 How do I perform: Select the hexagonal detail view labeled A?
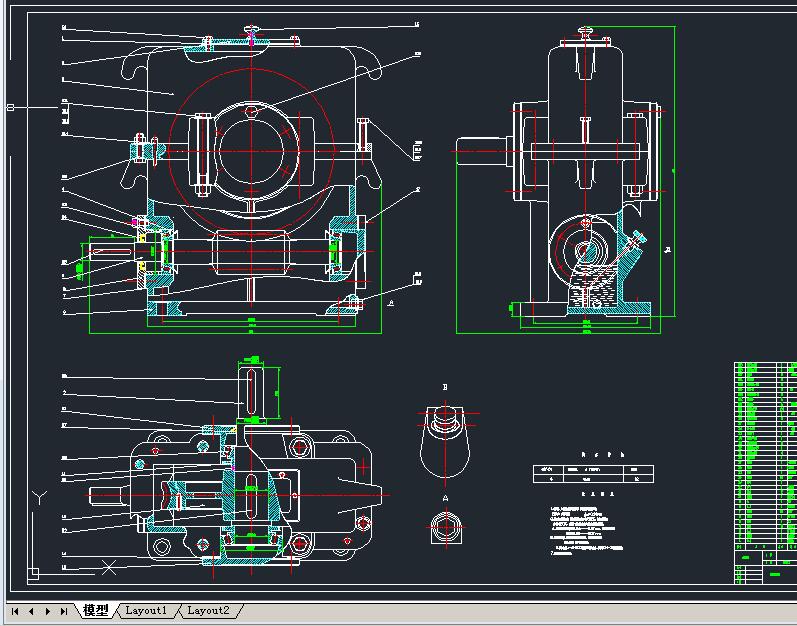click(446, 528)
